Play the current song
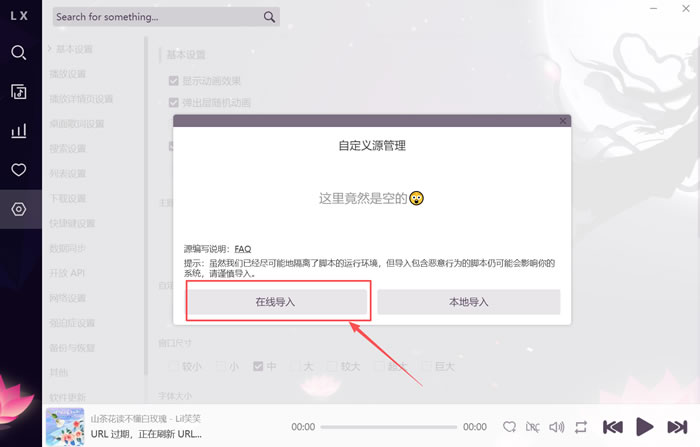Screen dimensions: 700x447 coord(644,427)
